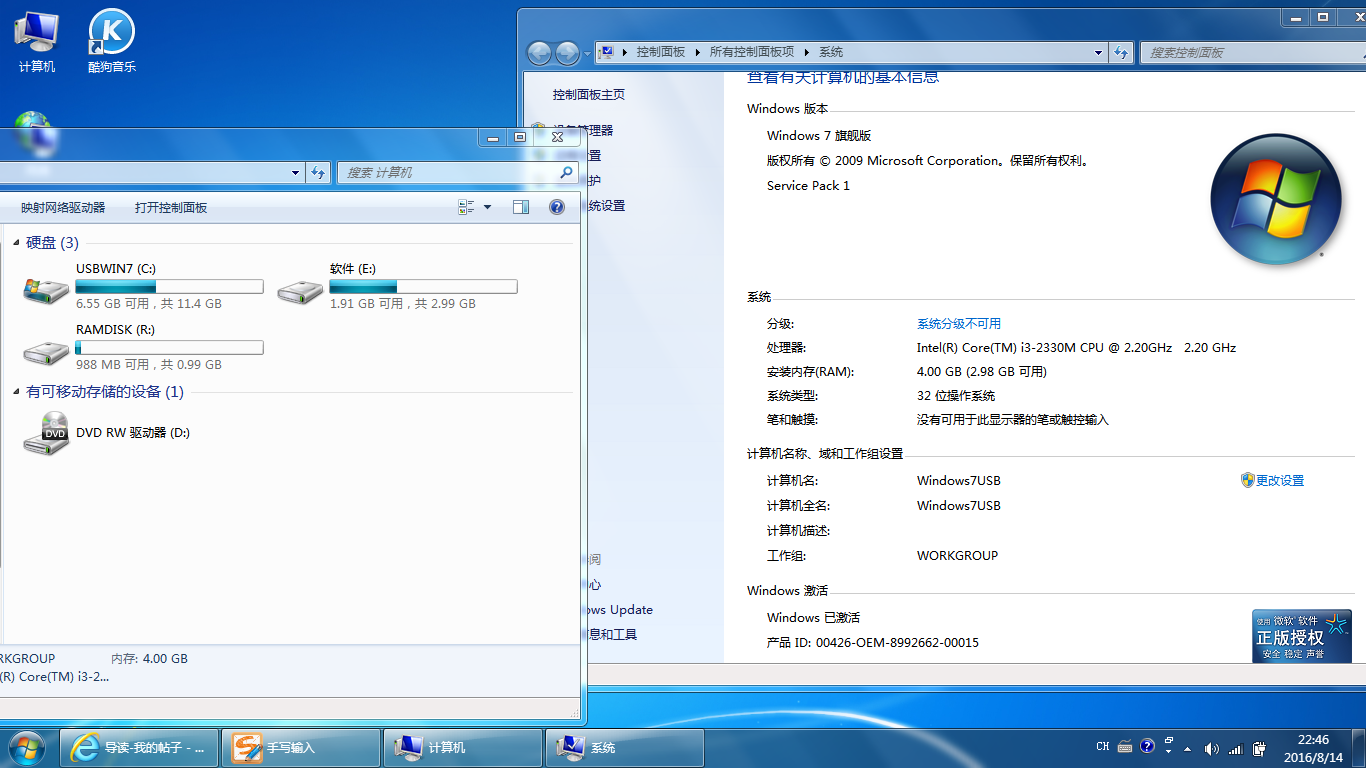Open the Computer window address history dropdown
This screenshot has height=768, width=1366.
click(x=295, y=172)
